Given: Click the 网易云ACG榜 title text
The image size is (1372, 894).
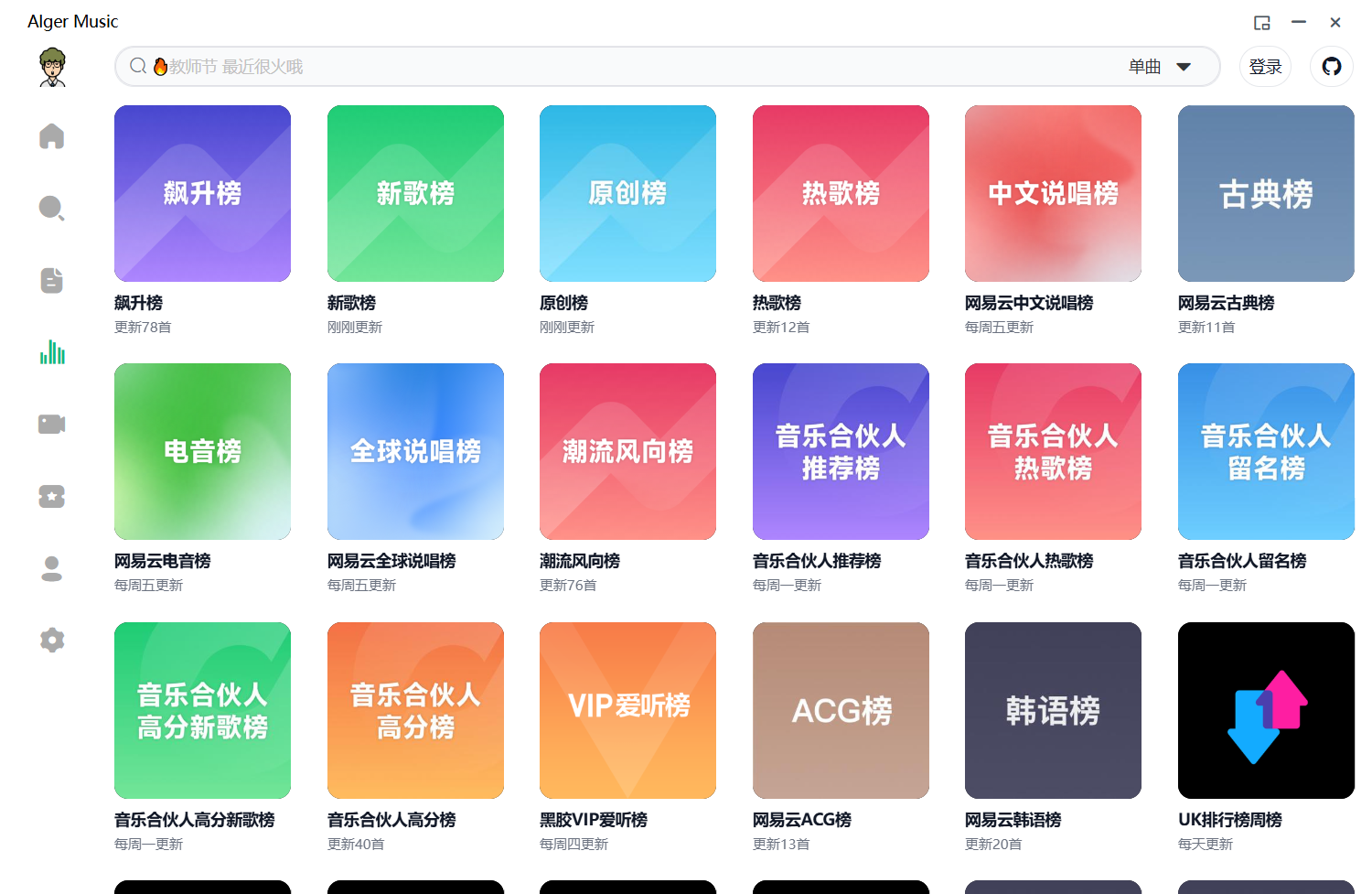Looking at the screenshot, I should tap(802, 820).
